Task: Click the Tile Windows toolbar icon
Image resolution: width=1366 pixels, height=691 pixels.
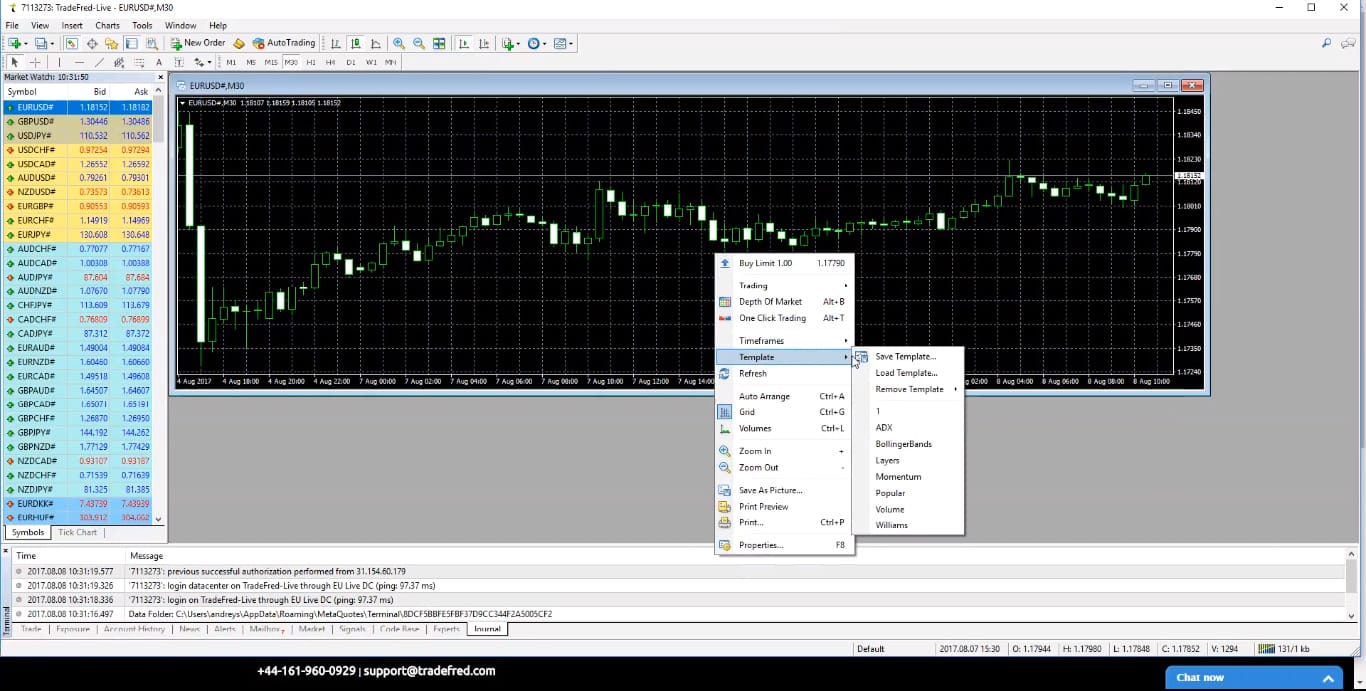Action: 439,43
